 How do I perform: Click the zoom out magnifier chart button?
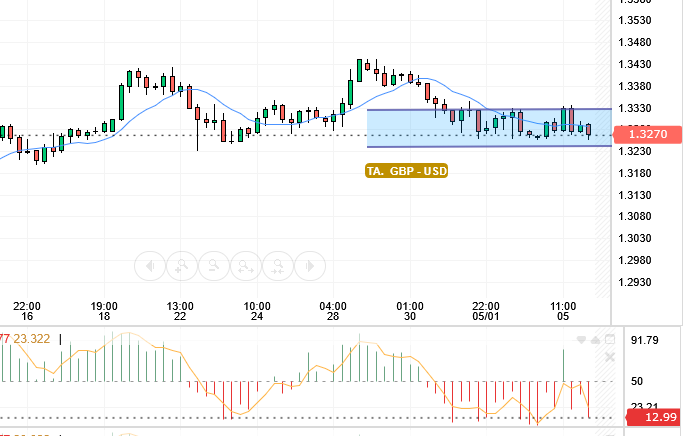(x=214, y=266)
